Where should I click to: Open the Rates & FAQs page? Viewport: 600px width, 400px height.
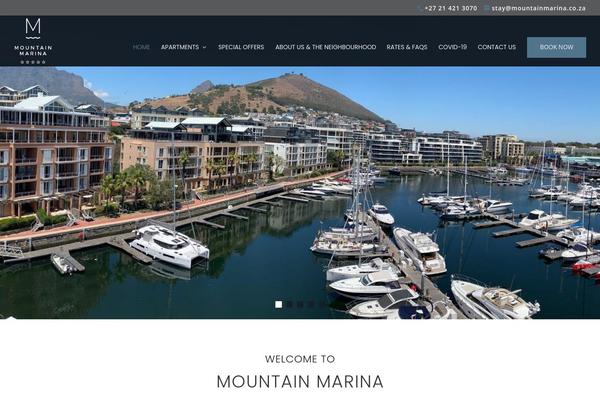[x=407, y=47]
